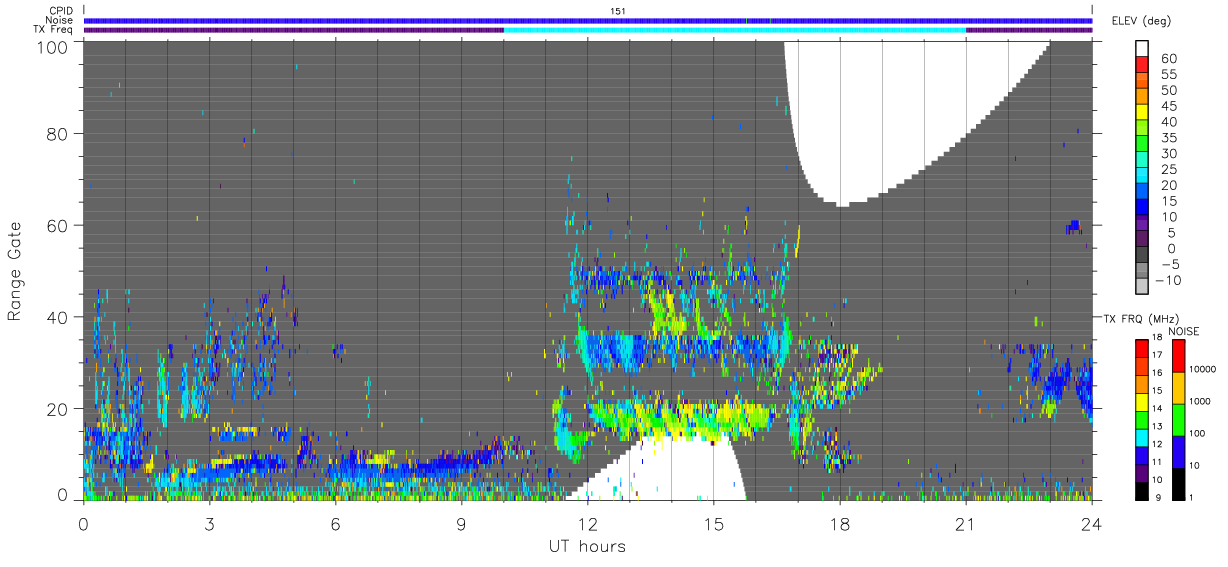The width and height of the screenshot is (1228, 567).
Task: Click the CPID label at top left
Action: click(x=62, y=11)
